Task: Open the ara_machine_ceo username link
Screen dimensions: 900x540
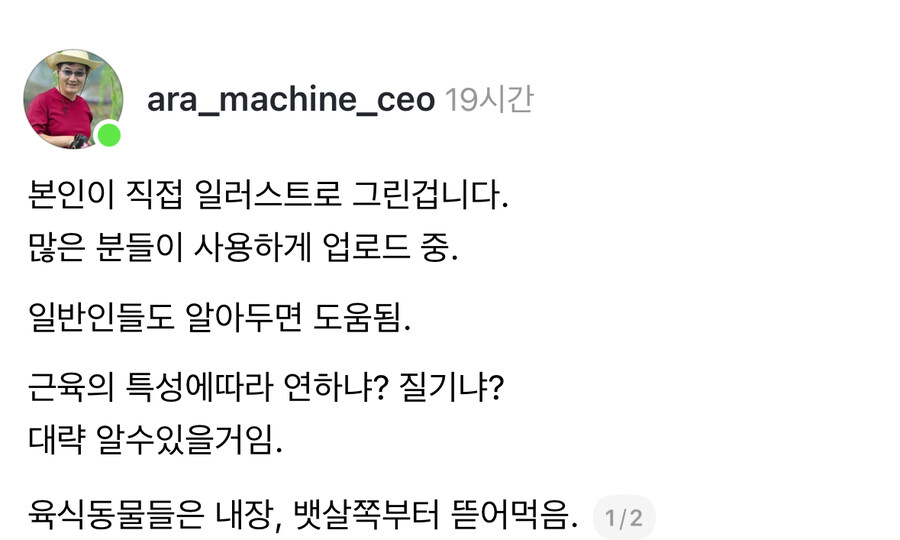Action: point(290,100)
